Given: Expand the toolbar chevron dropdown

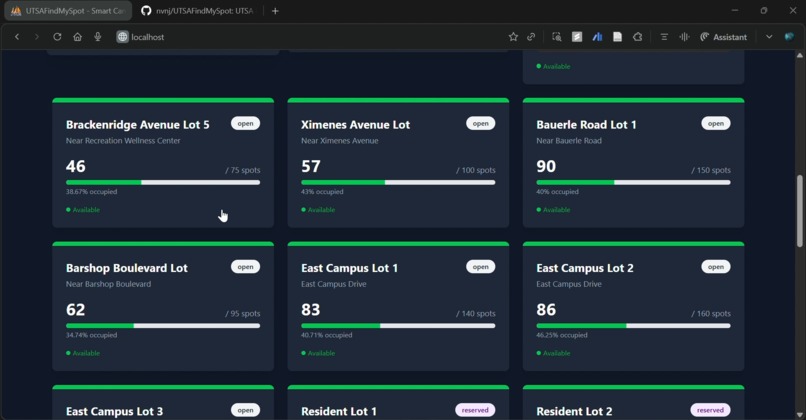Looking at the screenshot, I should (x=769, y=37).
